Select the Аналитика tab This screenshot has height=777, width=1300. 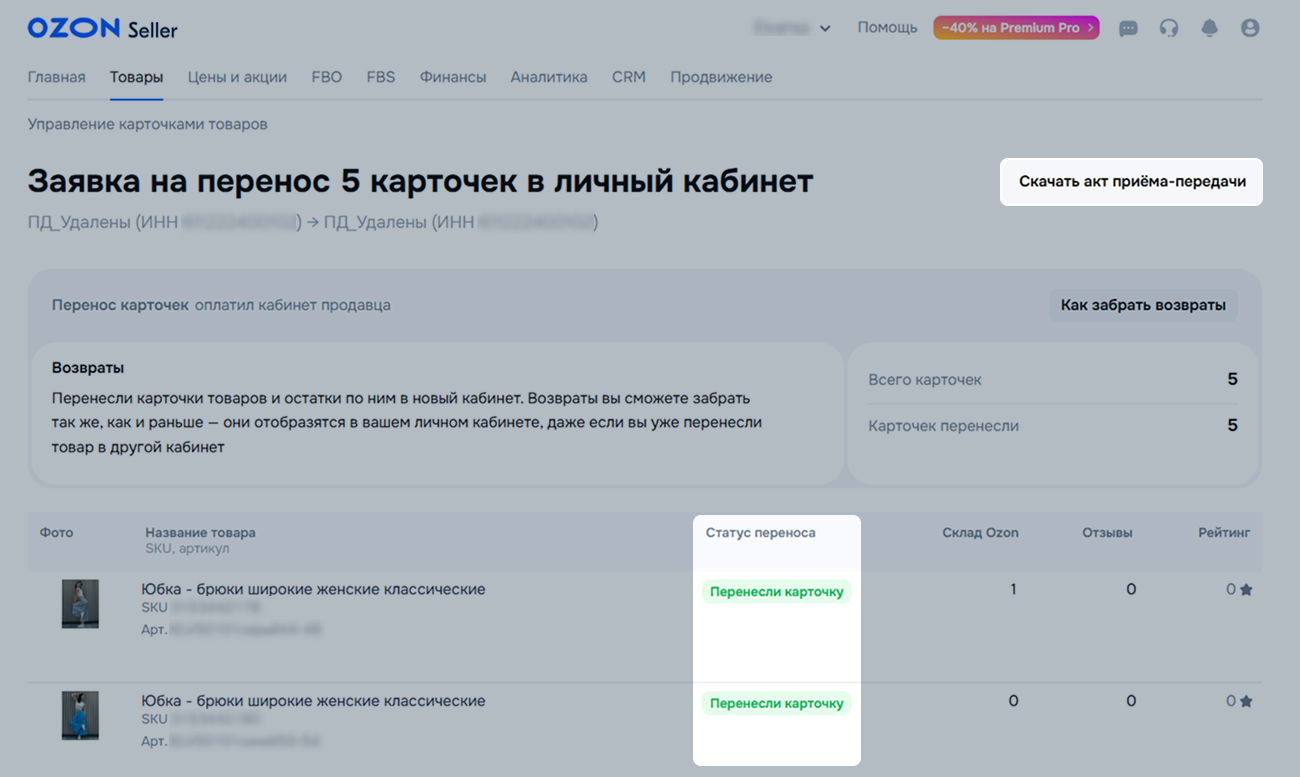click(549, 77)
